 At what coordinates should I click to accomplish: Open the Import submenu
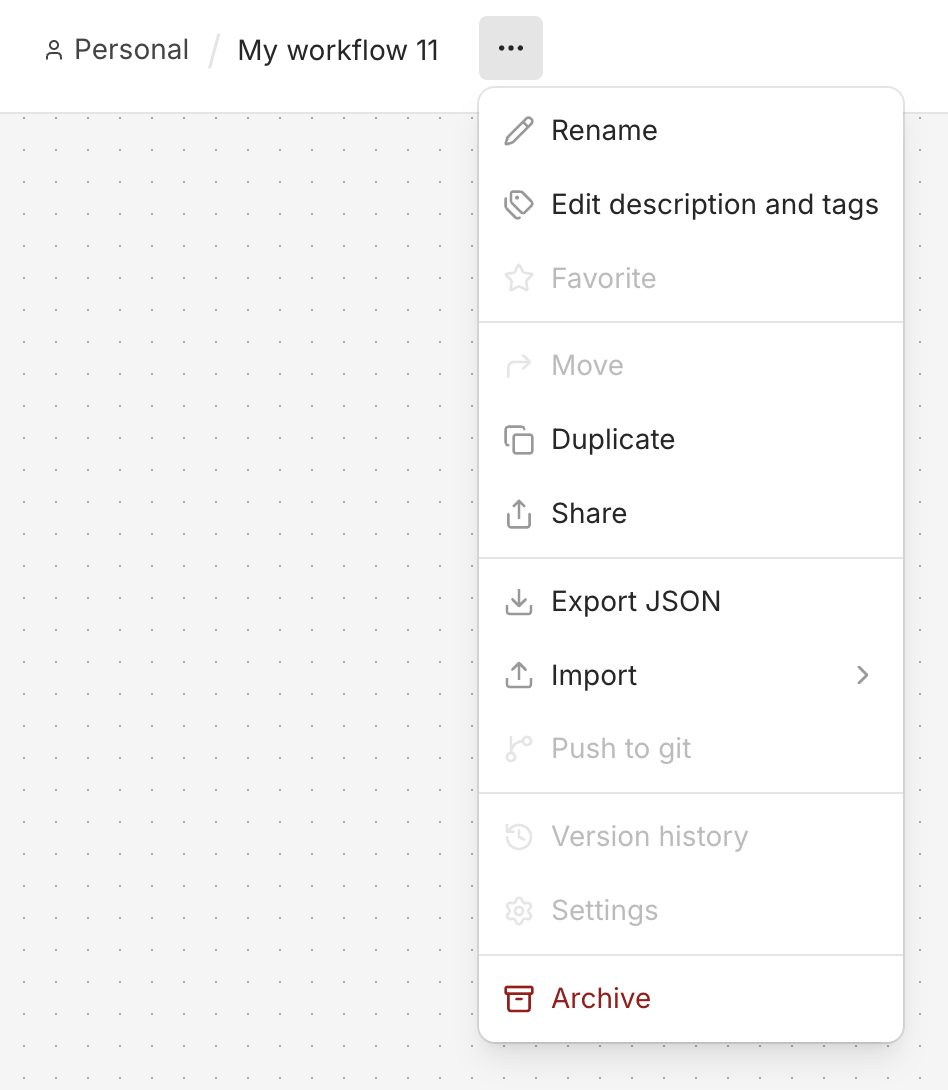691,675
